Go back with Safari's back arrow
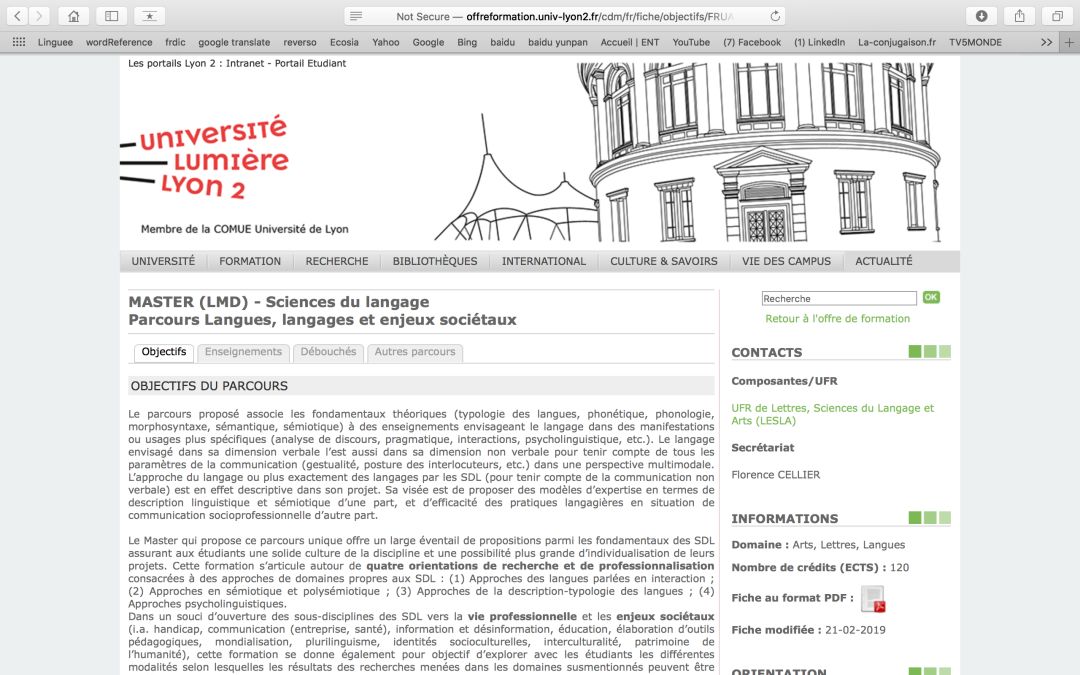The height and width of the screenshot is (675, 1080). (x=17, y=16)
